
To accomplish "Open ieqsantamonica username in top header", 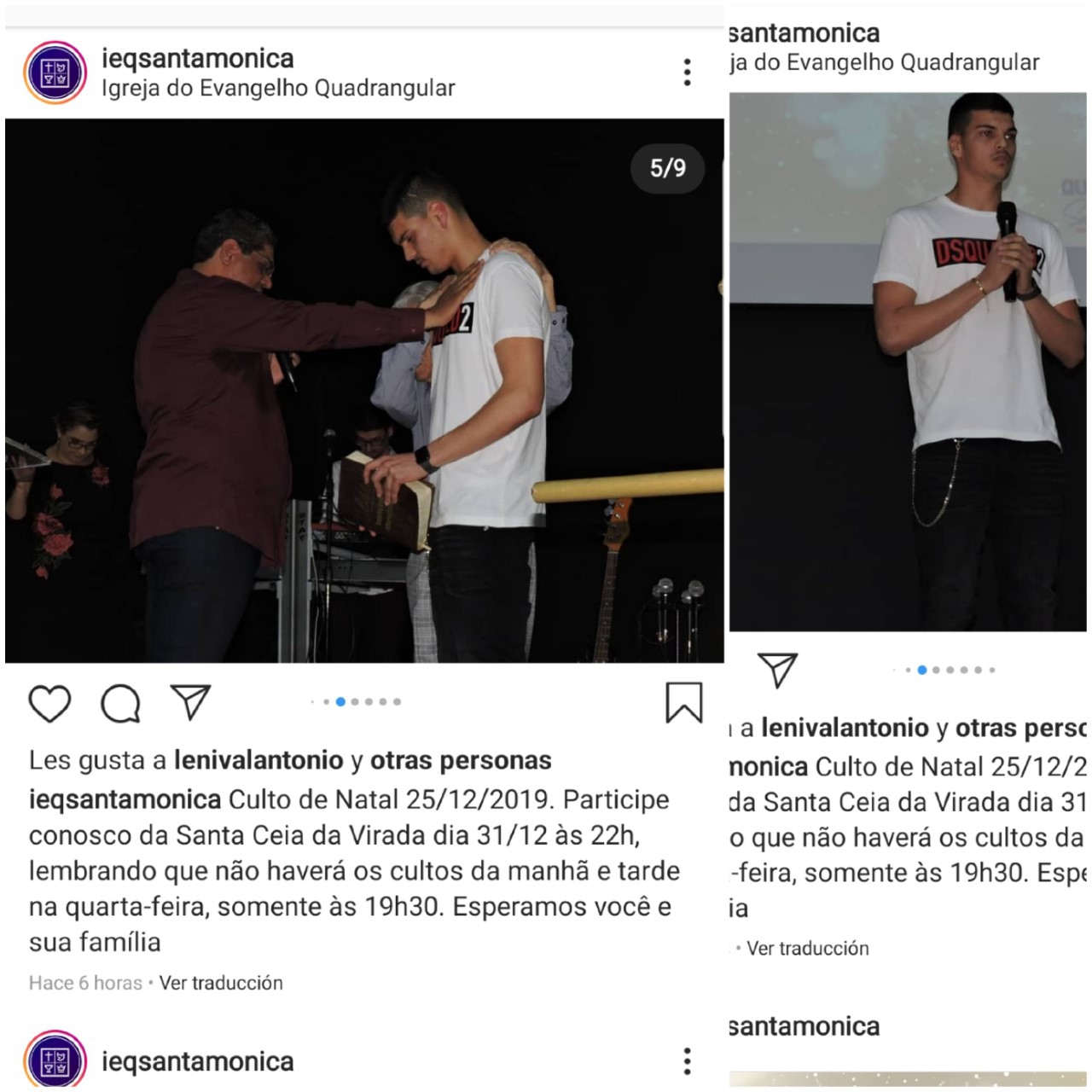I will point(197,58).
